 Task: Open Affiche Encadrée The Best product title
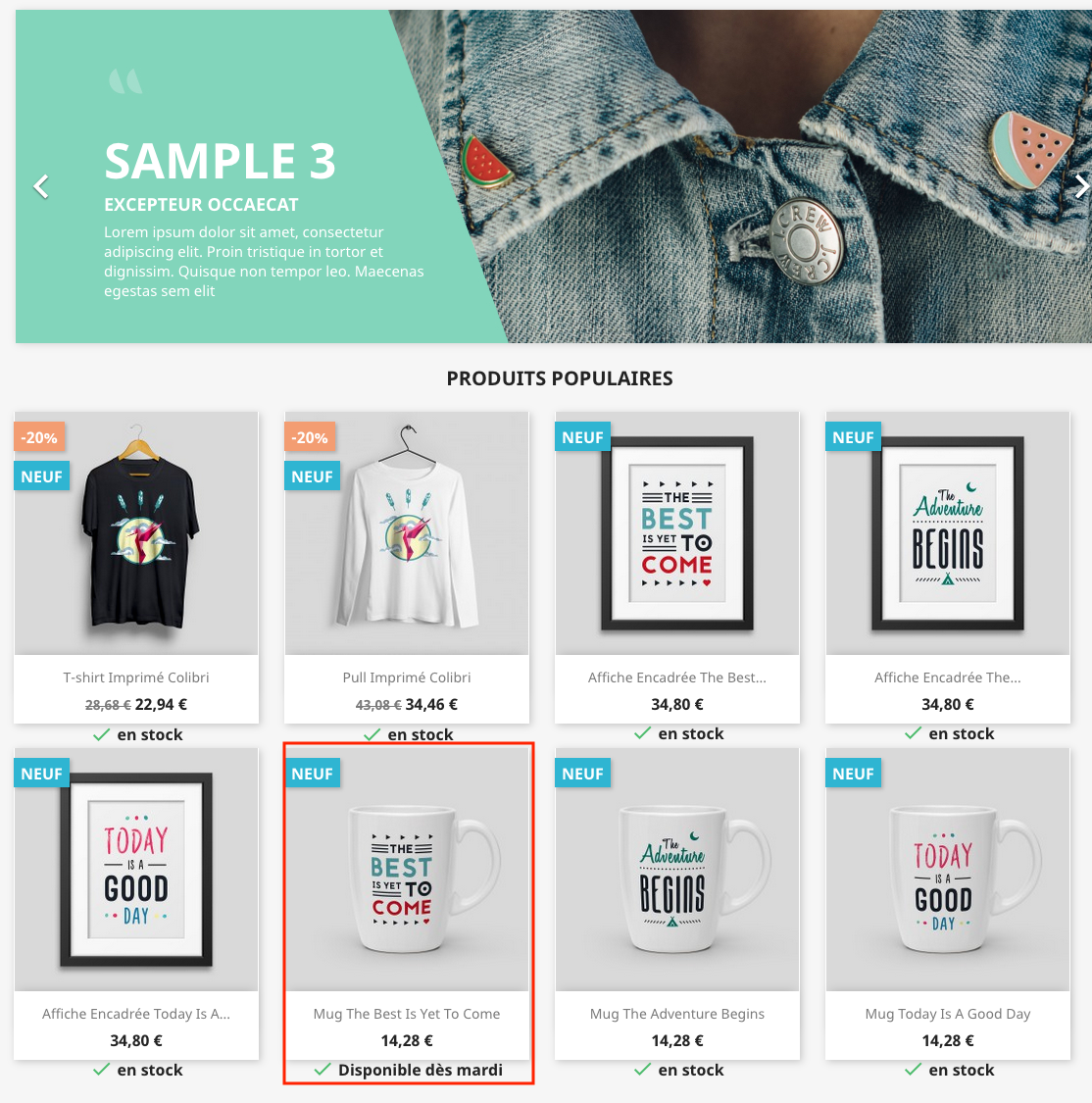coord(677,677)
